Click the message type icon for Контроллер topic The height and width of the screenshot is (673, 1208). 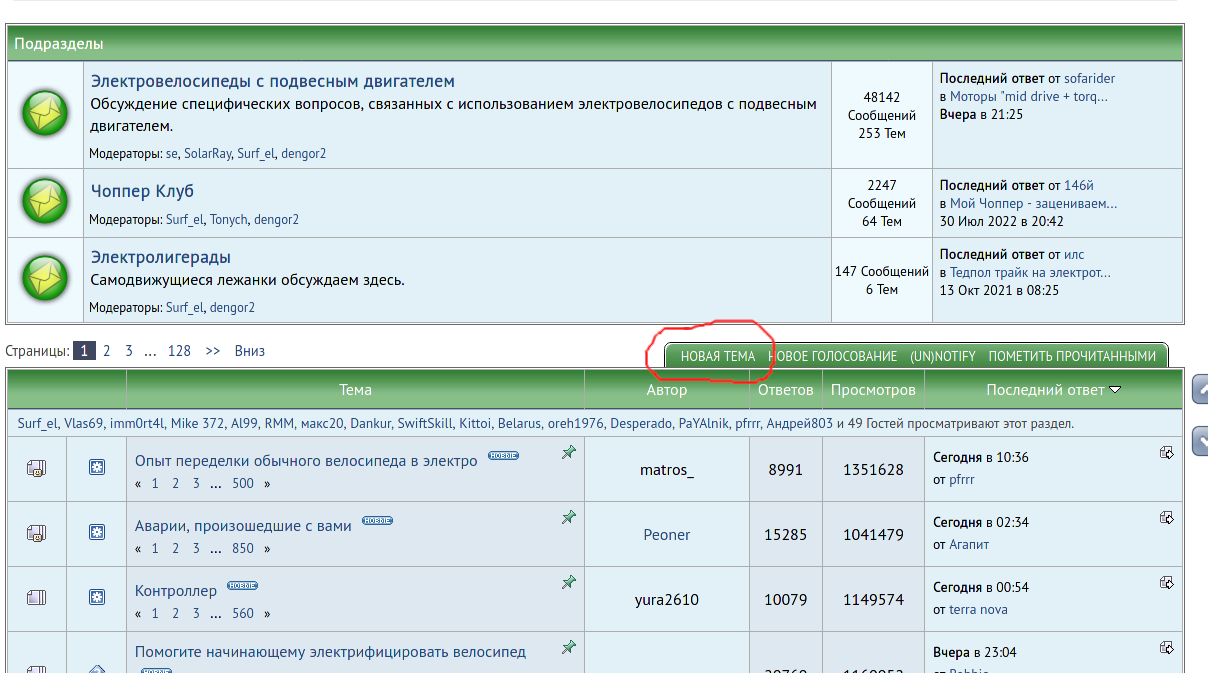(x=97, y=597)
